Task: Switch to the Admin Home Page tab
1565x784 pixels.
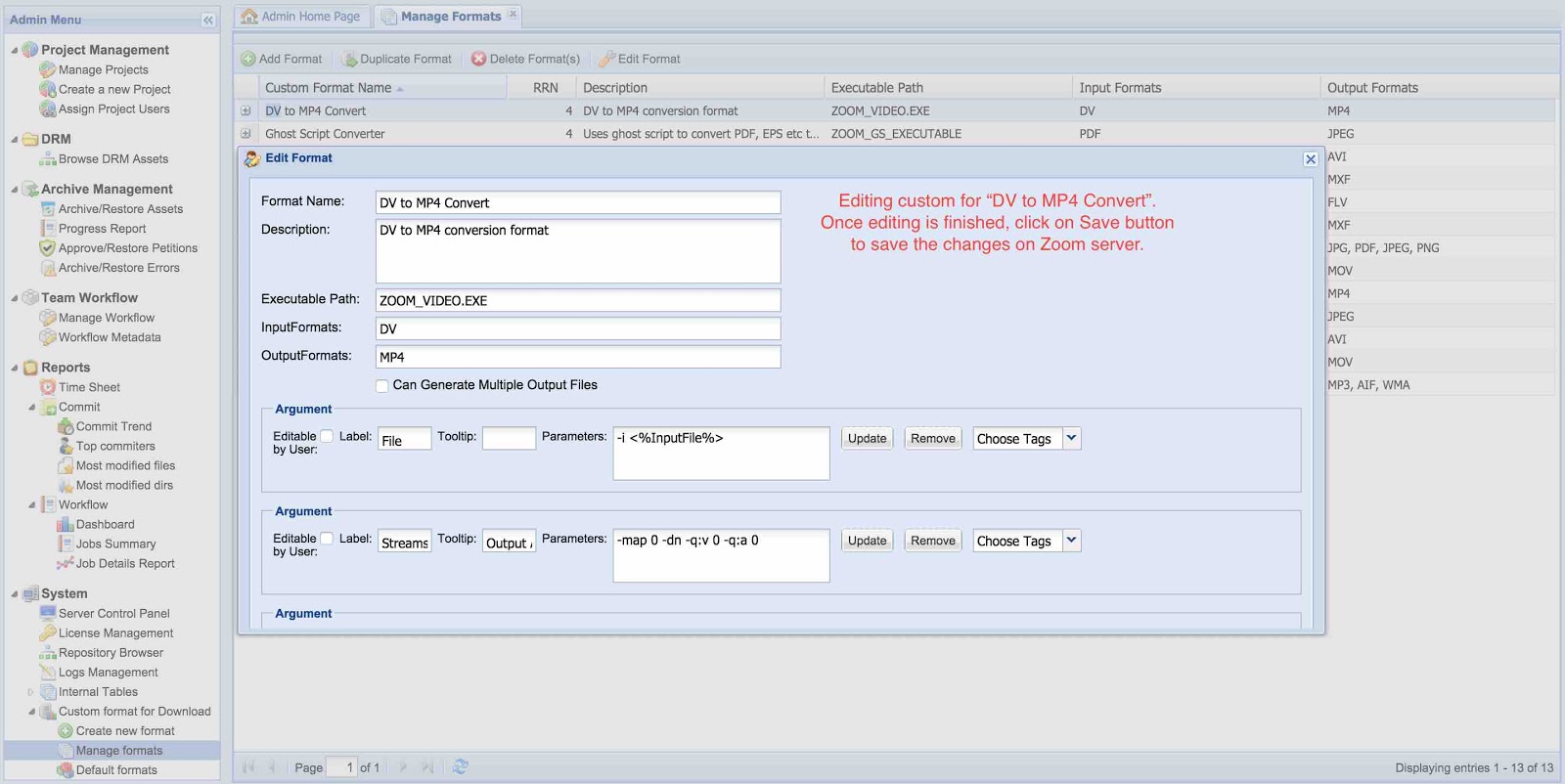Action: pyautogui.click(x=301, y=17)
